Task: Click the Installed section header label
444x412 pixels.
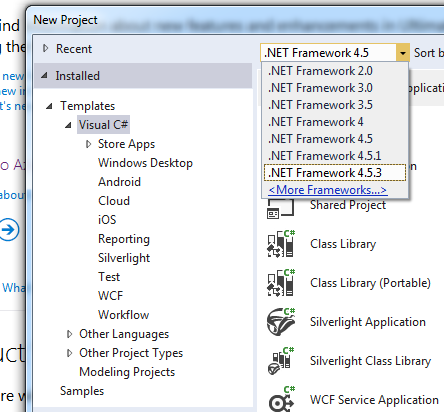Action: coord(77,76)
